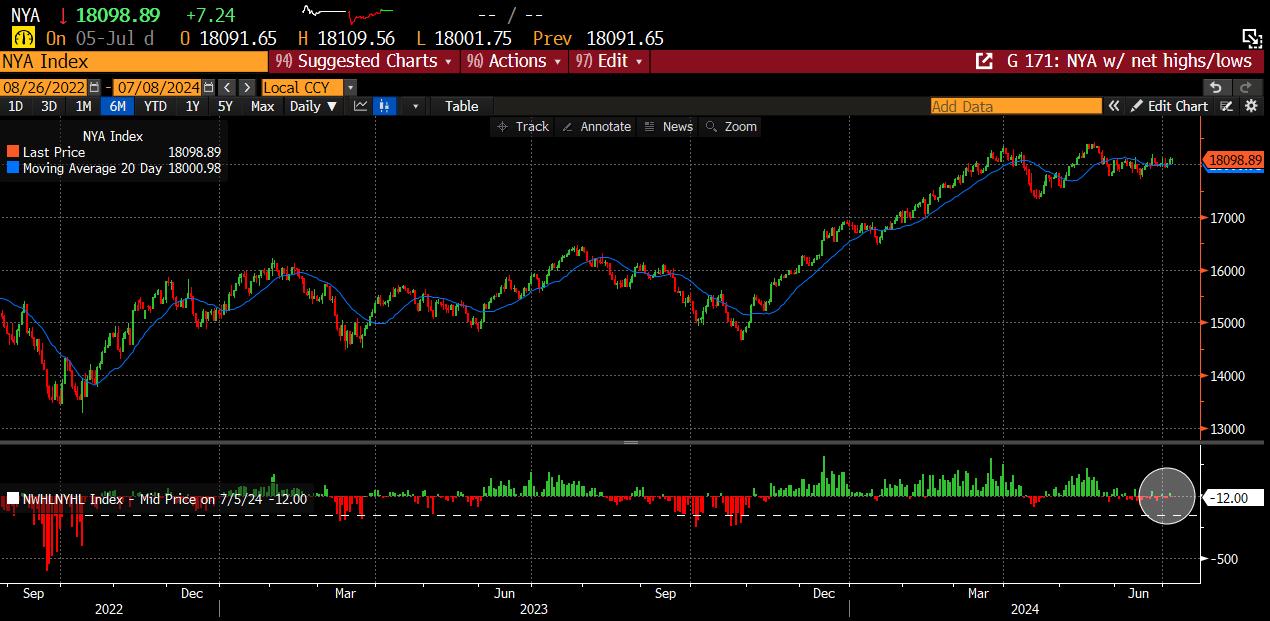Click the -500 axis label in lower panel
1270x621 pixels.
click(1225, 559)
